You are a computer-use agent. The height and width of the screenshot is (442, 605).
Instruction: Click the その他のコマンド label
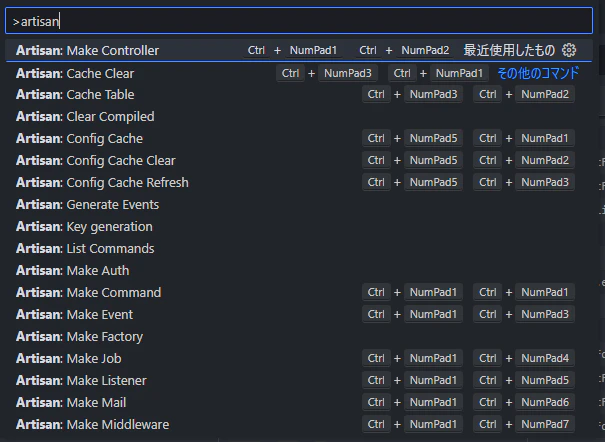pos(538,73)
